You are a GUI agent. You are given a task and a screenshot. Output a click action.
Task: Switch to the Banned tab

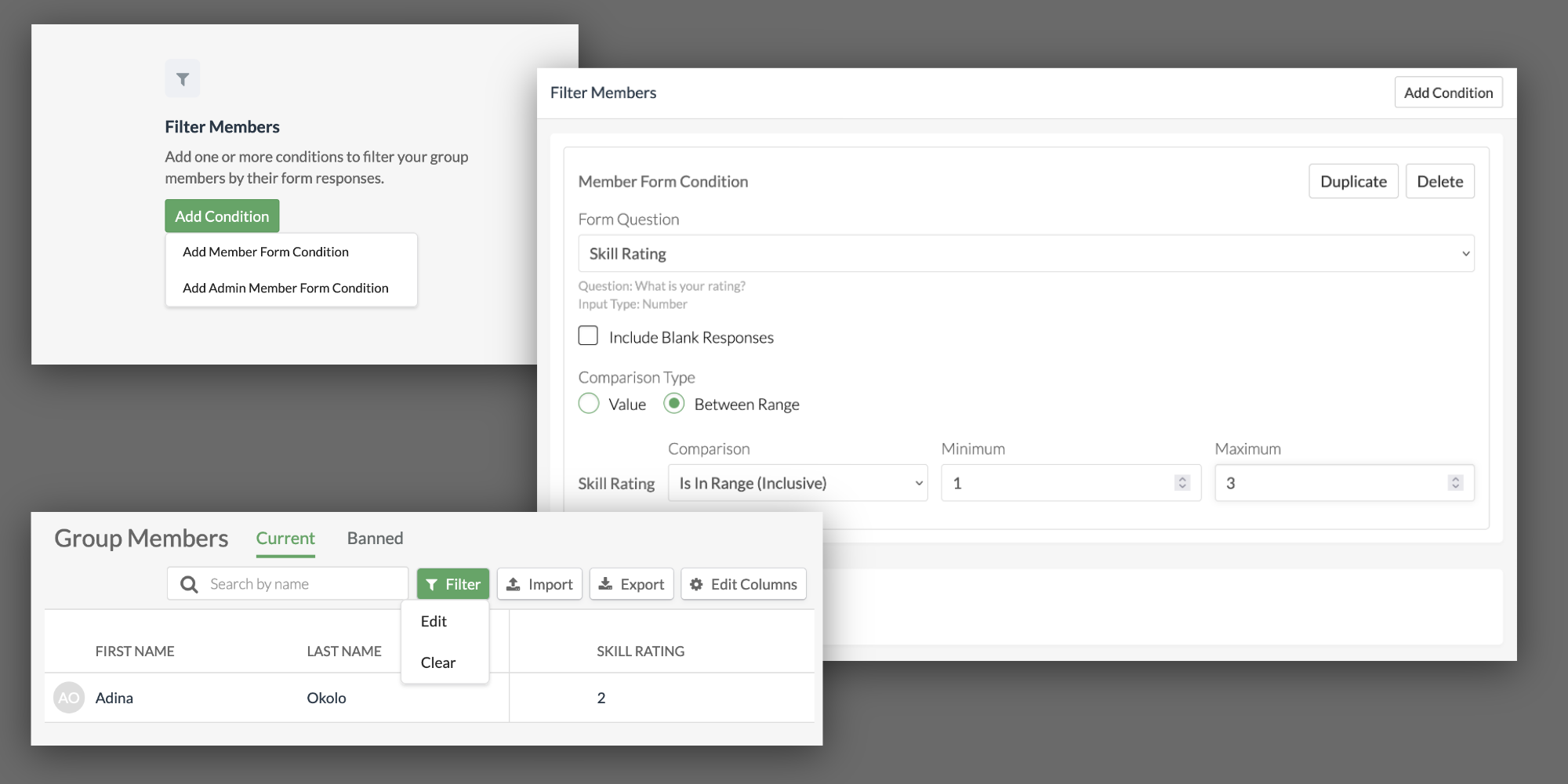[375, 539]
